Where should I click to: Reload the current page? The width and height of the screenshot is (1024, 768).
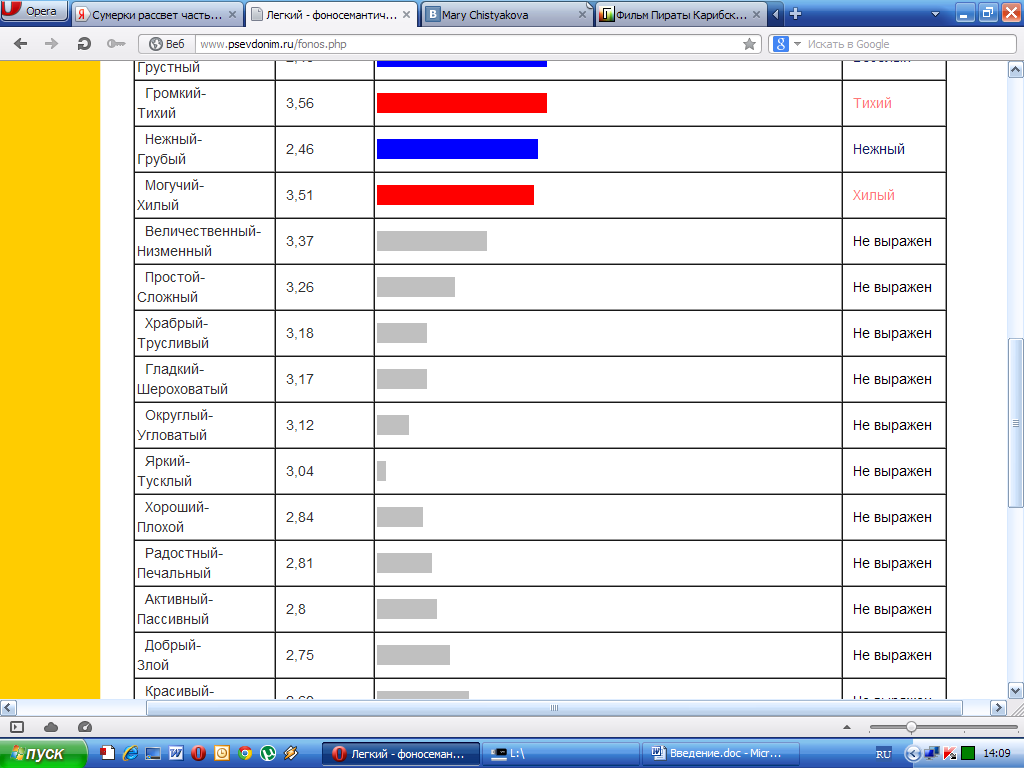[x=84, y=44]
